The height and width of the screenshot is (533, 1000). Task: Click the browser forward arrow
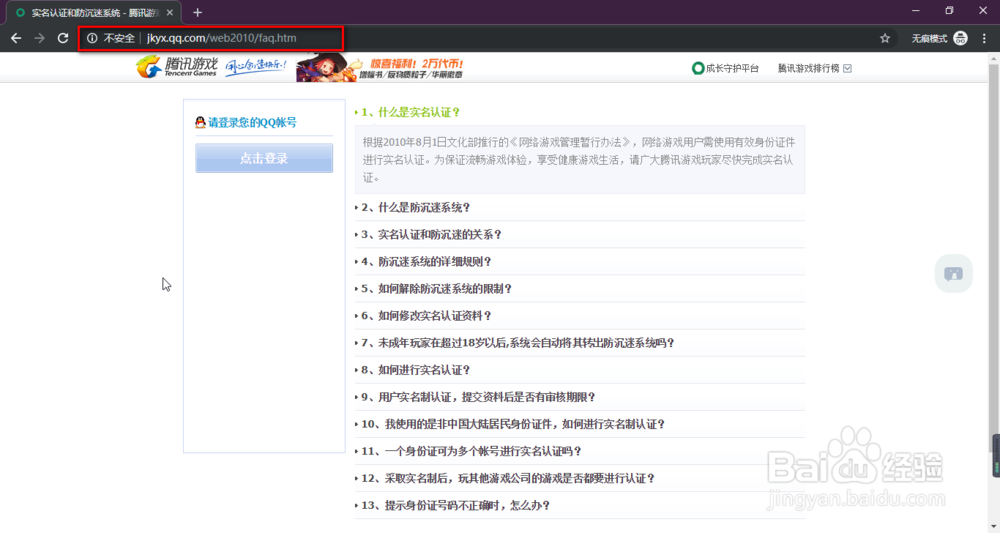coord(40,38)
